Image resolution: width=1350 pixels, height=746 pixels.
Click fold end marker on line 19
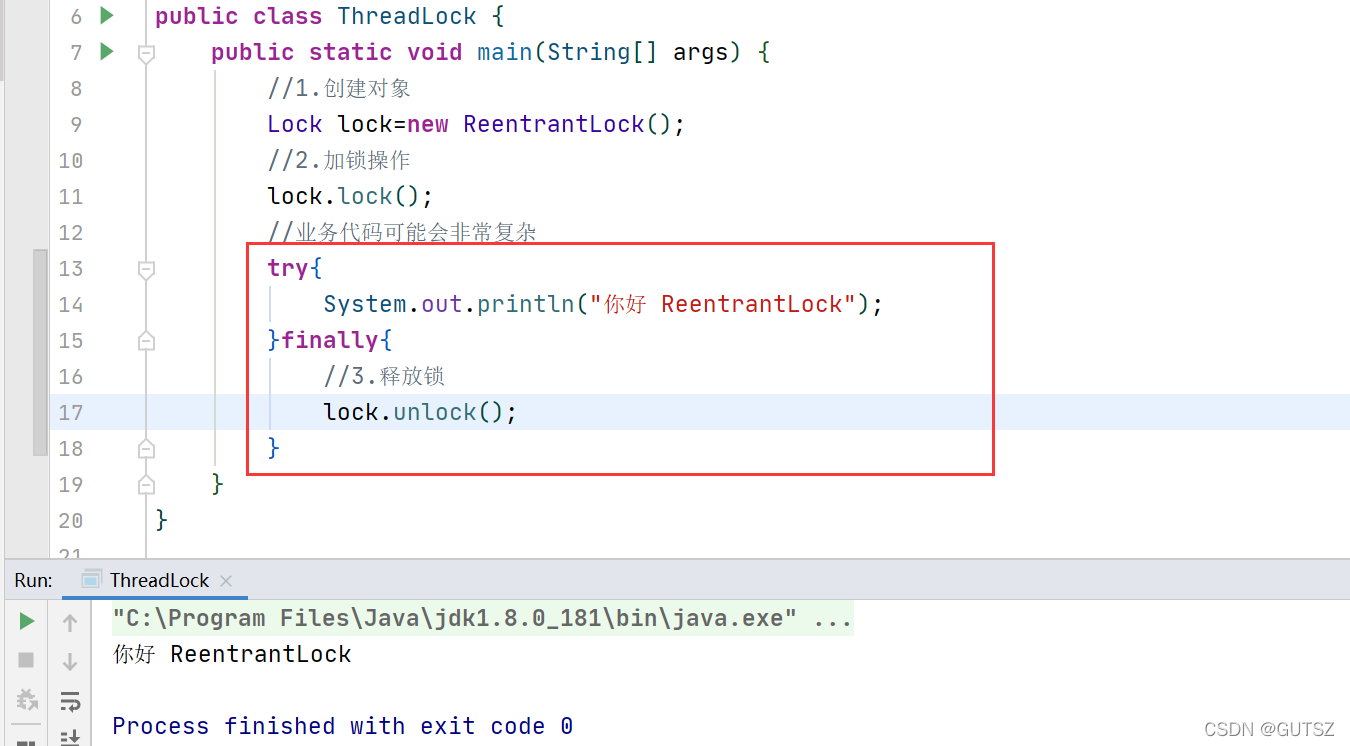click(x=146, y=484)
